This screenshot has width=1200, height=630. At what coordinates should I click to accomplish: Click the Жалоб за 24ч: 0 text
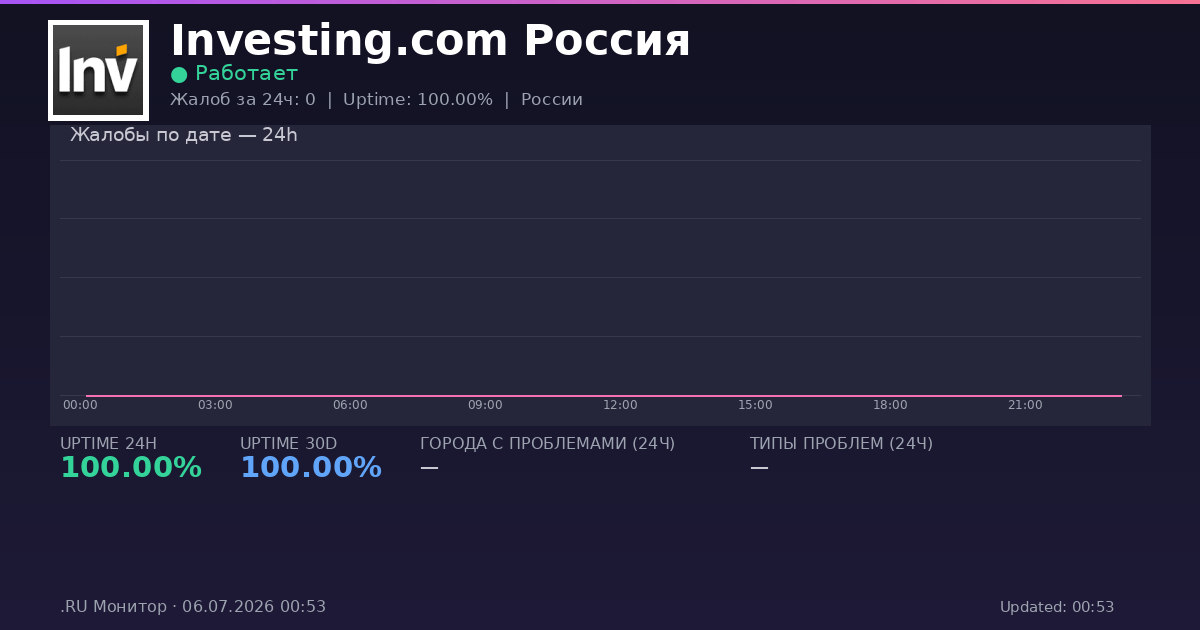243,100
